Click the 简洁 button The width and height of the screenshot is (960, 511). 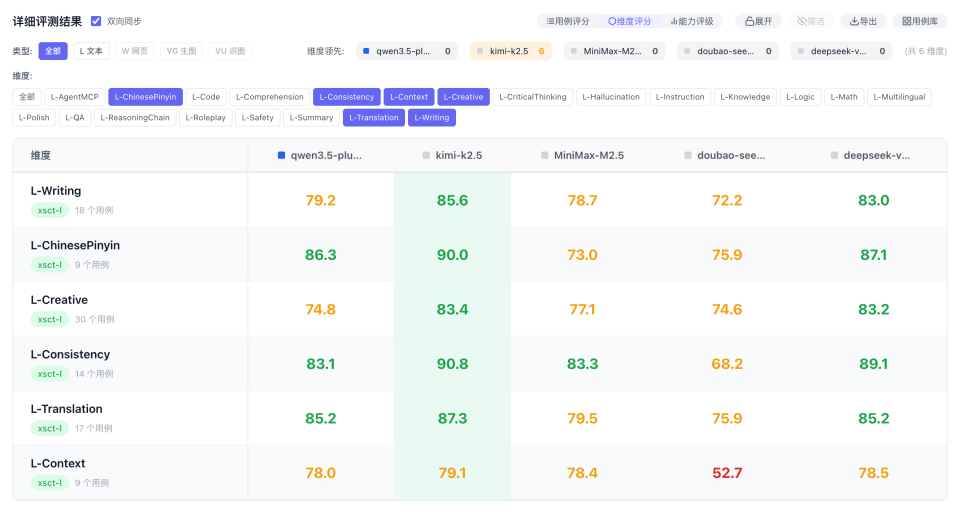pos(811,21)
